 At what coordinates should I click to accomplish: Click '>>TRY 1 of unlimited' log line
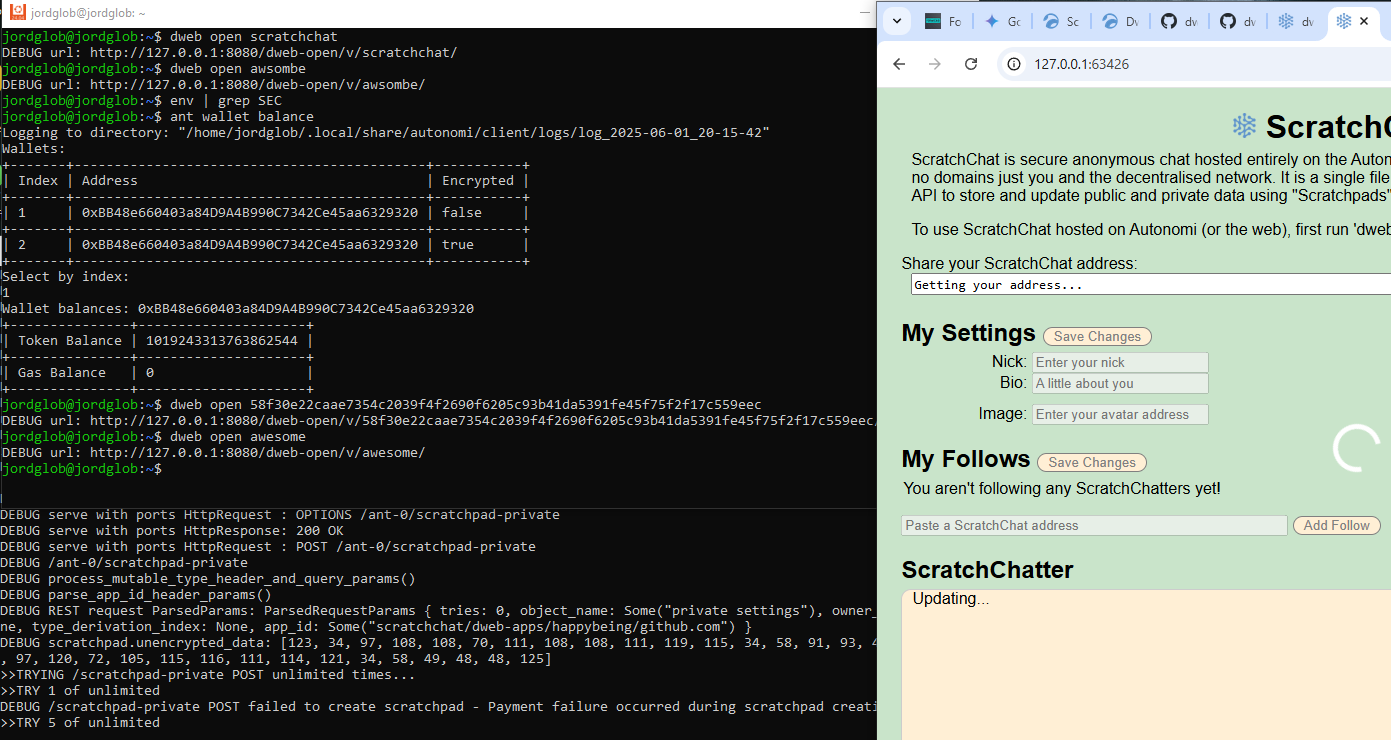tap(80, 691)
